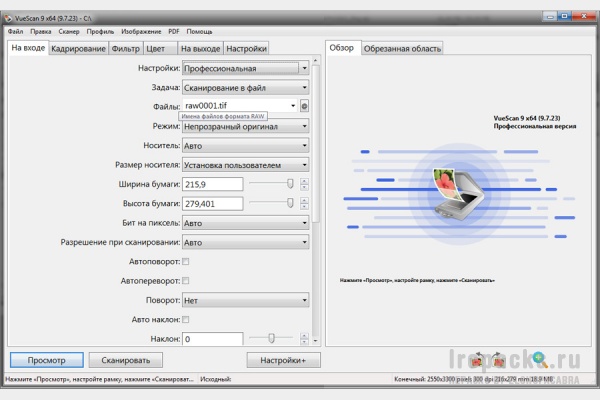
Task: Open the file name options gear button
Action: point(304,106)
